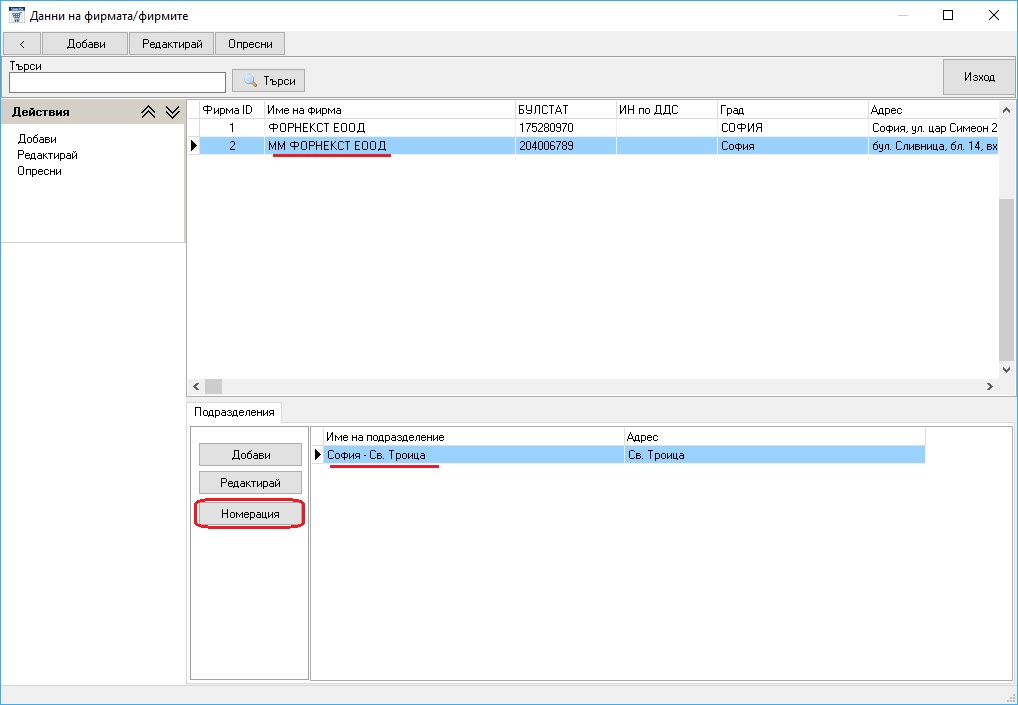
Task: Click the Св. Троица address cell
Action: (x=775, y=455)
